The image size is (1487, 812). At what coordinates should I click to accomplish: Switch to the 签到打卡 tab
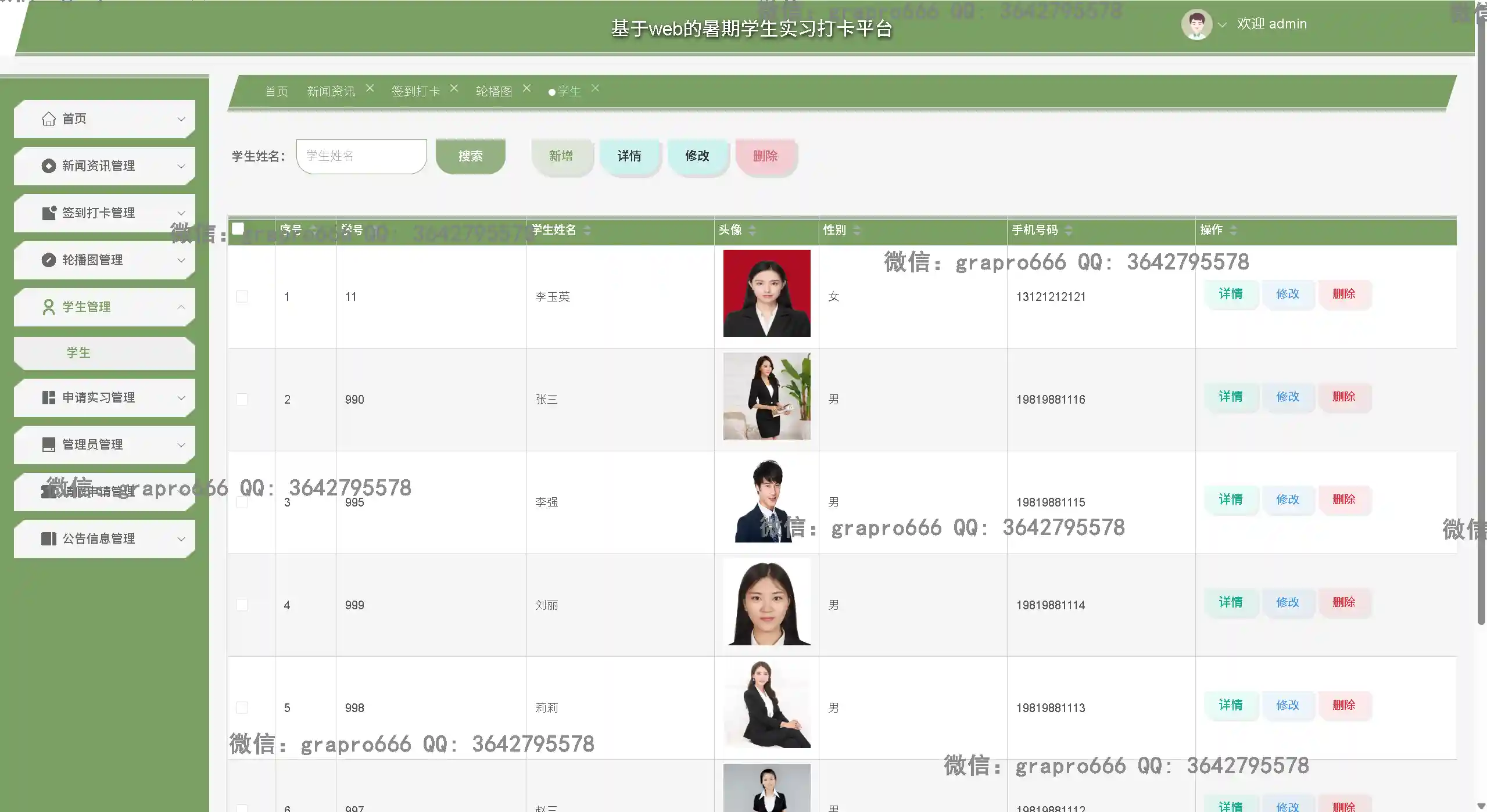pyautogui.click(x=415, y=92)
